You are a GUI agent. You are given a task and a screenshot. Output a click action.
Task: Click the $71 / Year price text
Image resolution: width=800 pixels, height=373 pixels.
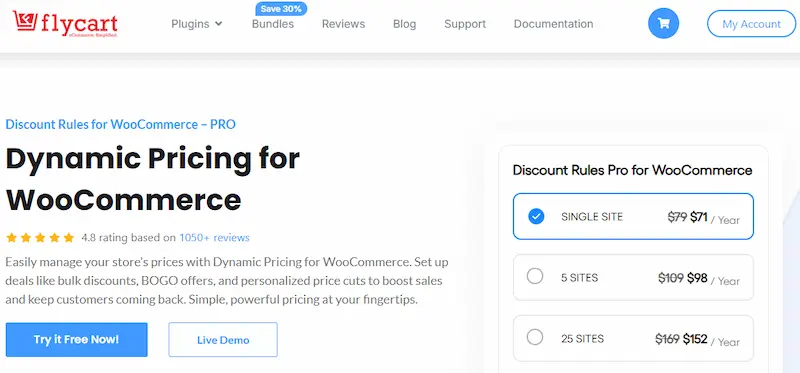(715, 218)
